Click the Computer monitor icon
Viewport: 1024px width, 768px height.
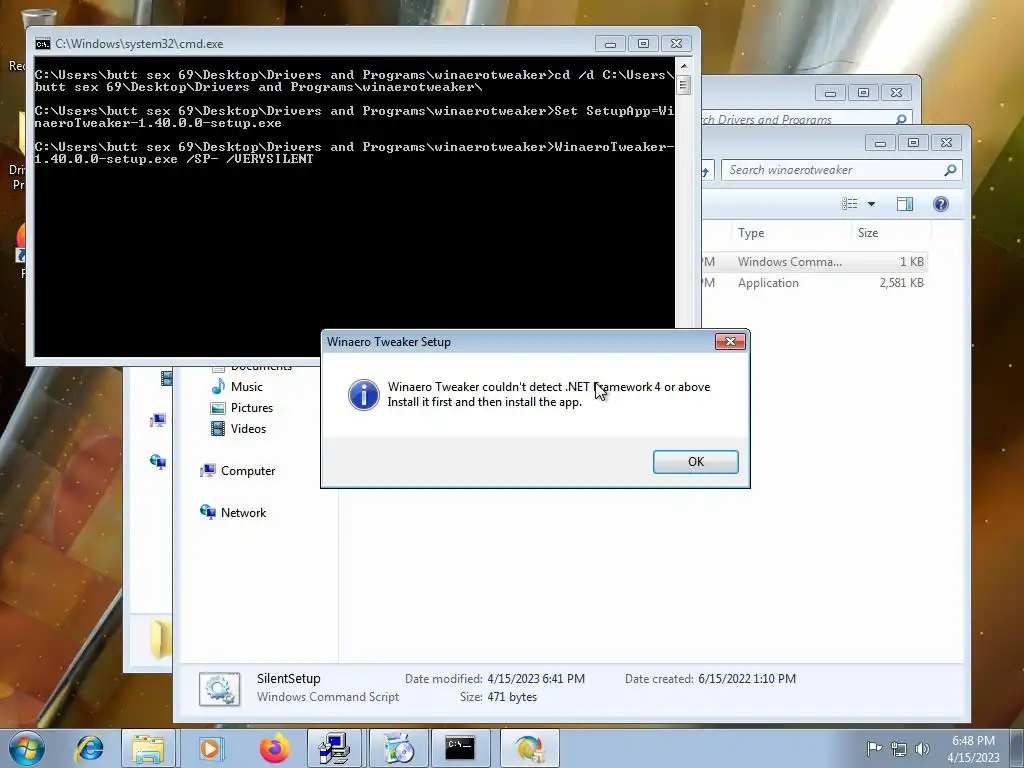[x=208, y=470]
